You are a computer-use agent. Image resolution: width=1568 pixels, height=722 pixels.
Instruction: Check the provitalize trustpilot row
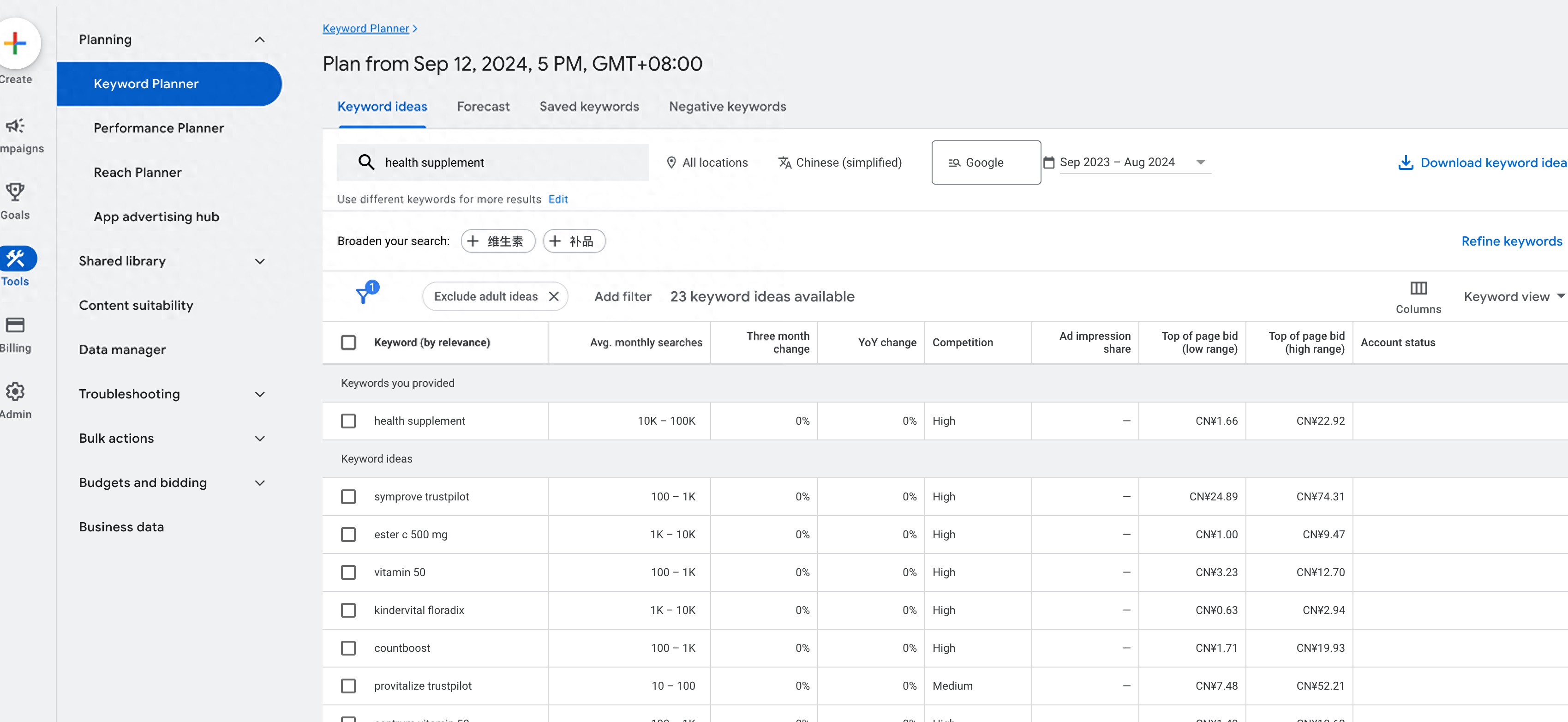pyautogui.click(x=348, y=686)
